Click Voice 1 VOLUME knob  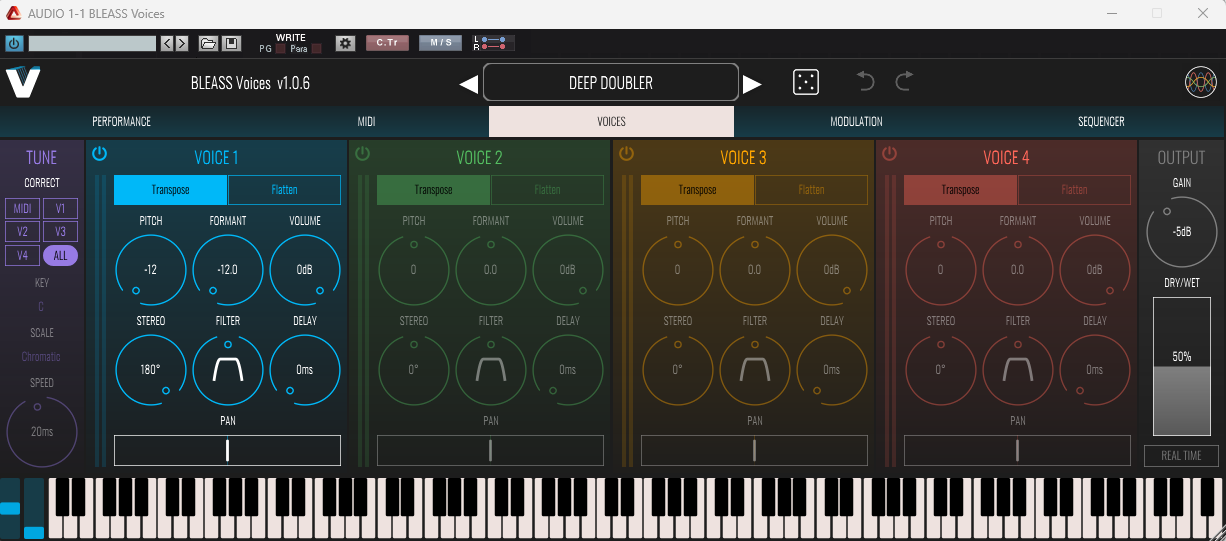(304, 270)
